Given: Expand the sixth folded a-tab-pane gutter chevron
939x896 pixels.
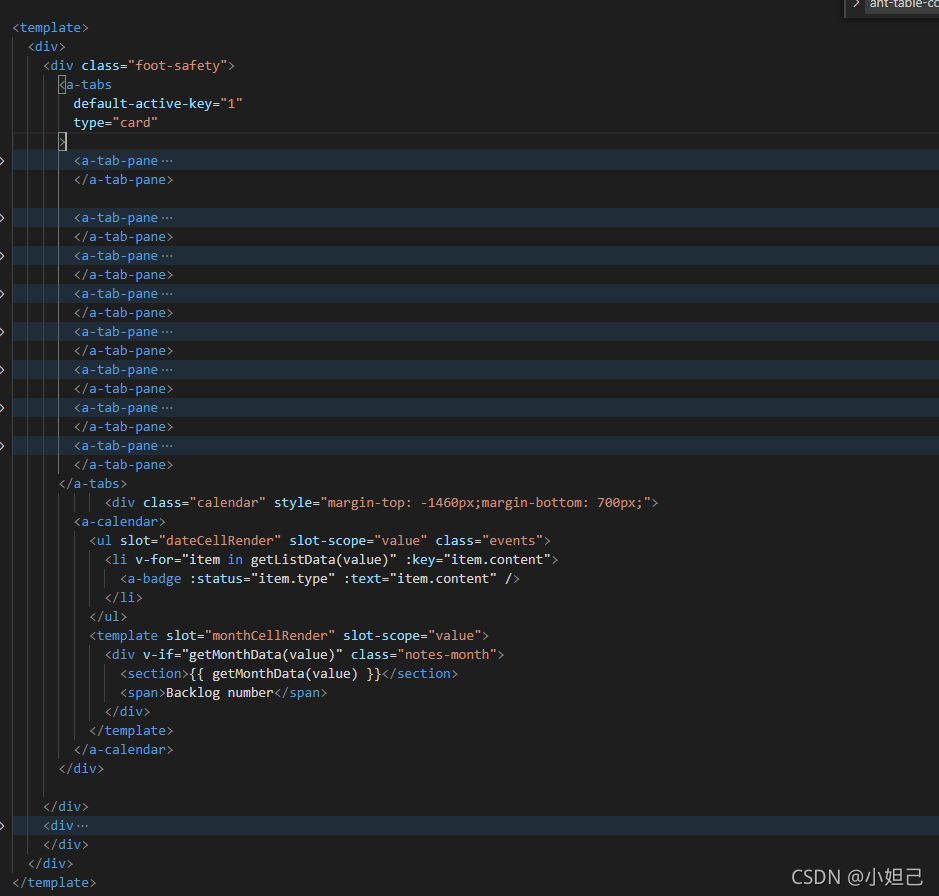Looking at the screenshot, I should coord(2,370).
